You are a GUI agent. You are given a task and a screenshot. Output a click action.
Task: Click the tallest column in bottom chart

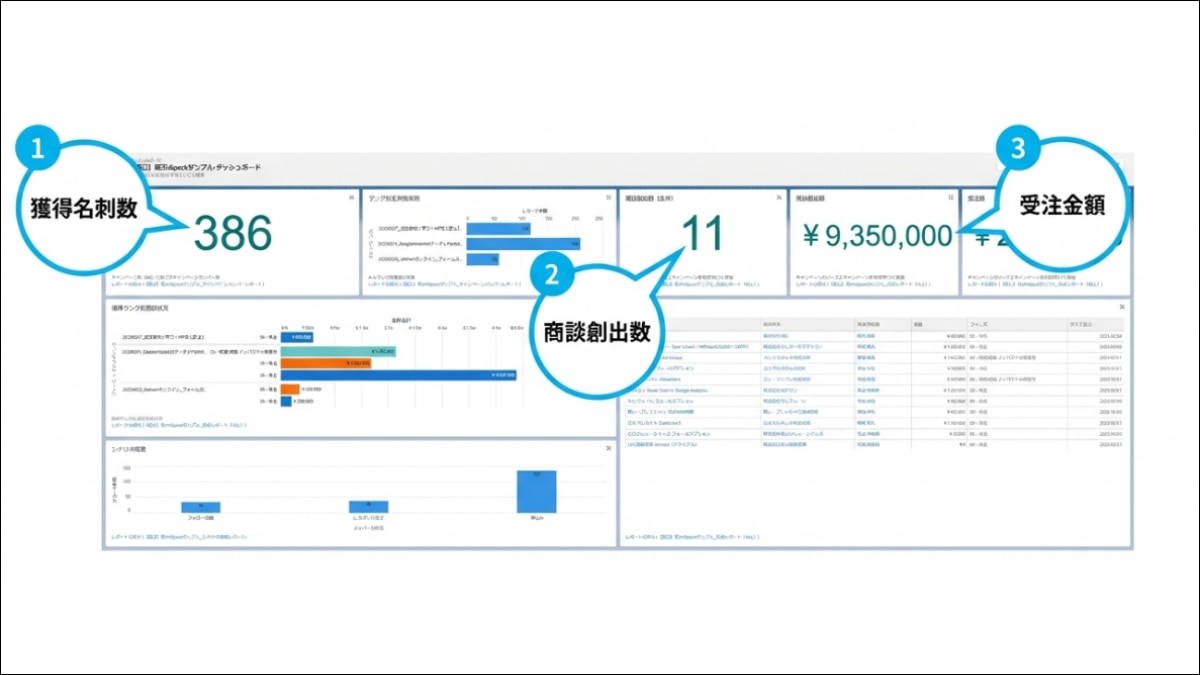[536, 491]
